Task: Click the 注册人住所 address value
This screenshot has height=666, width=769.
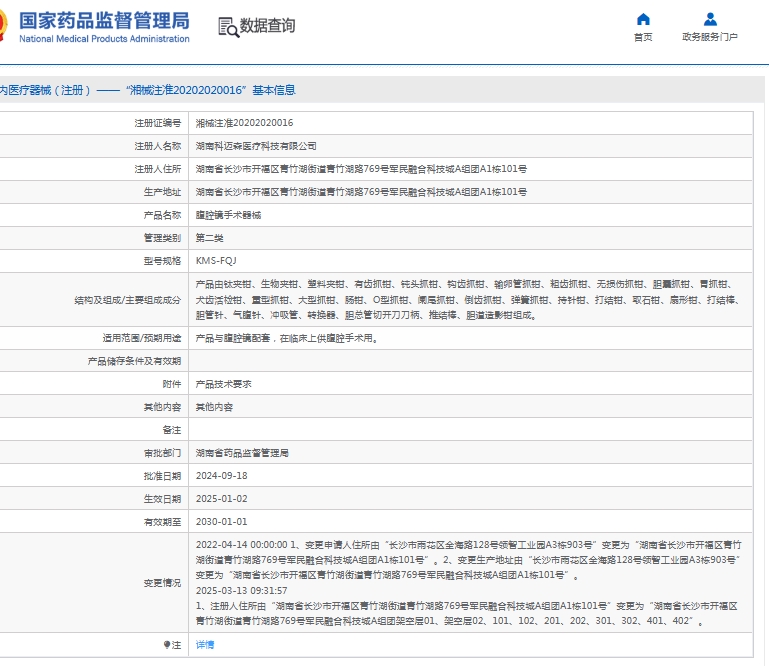Action: pyautogui.click(x=361, y=169)
